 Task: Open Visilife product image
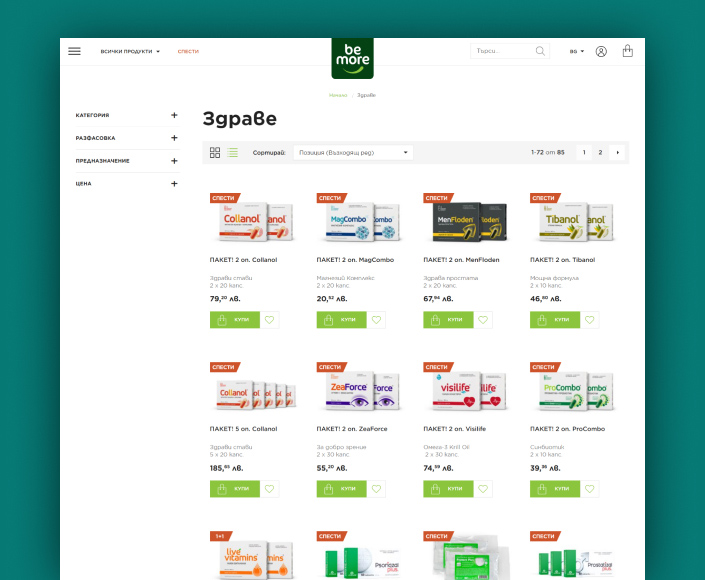coord(469,390)
